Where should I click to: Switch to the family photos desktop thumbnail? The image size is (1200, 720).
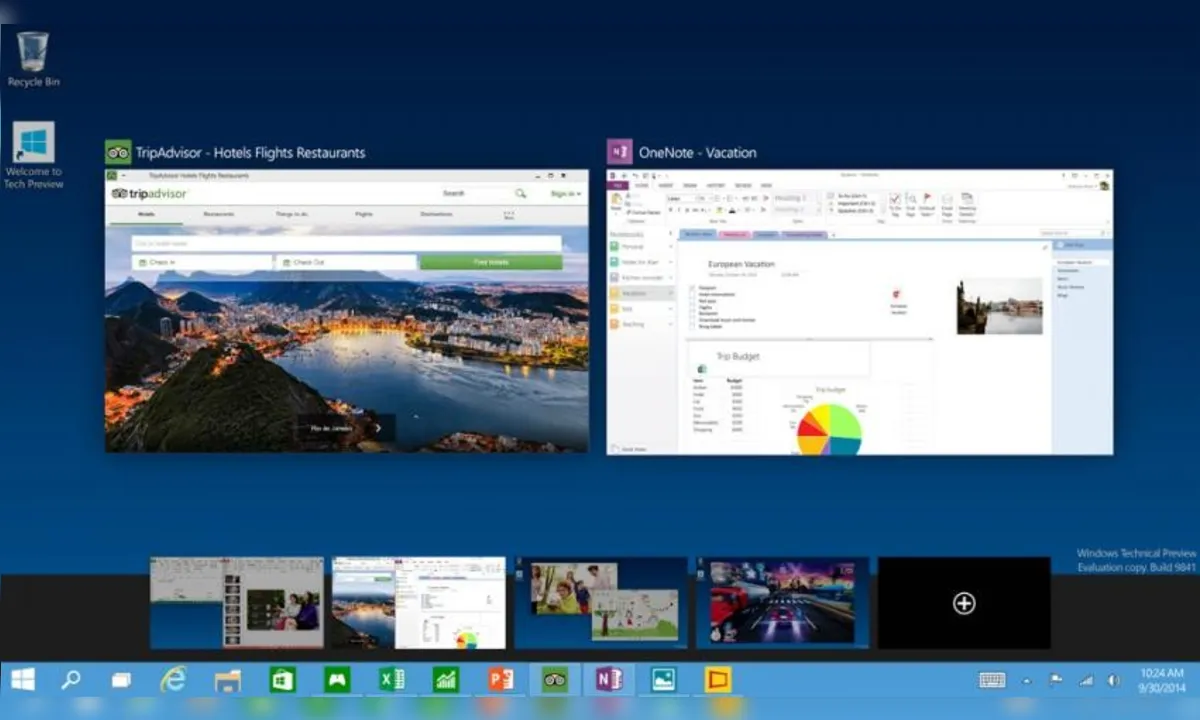tap(601, 603)
